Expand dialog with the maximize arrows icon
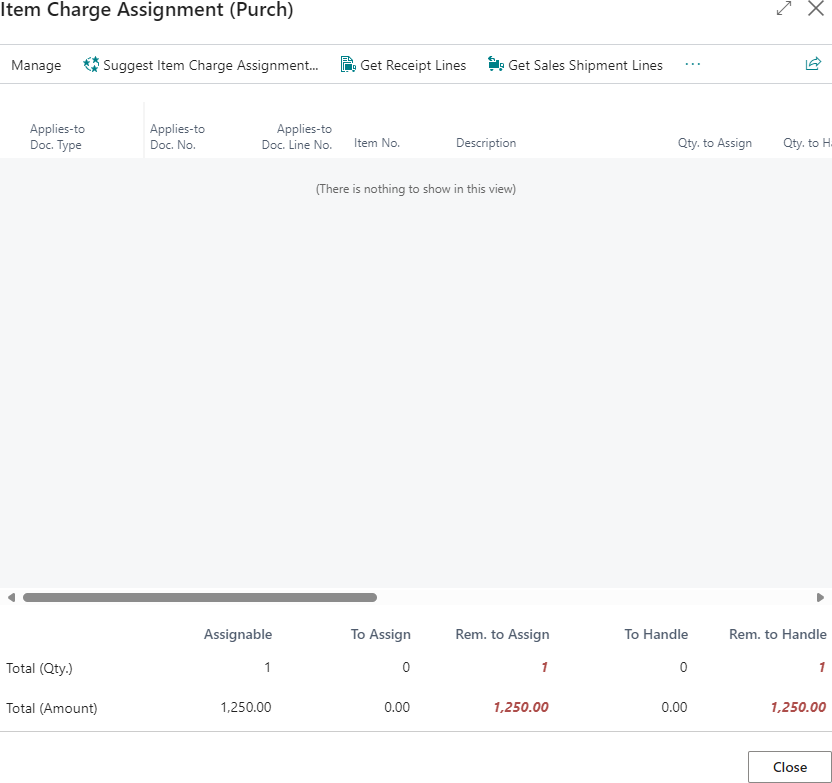 click(x=784, y=9)
